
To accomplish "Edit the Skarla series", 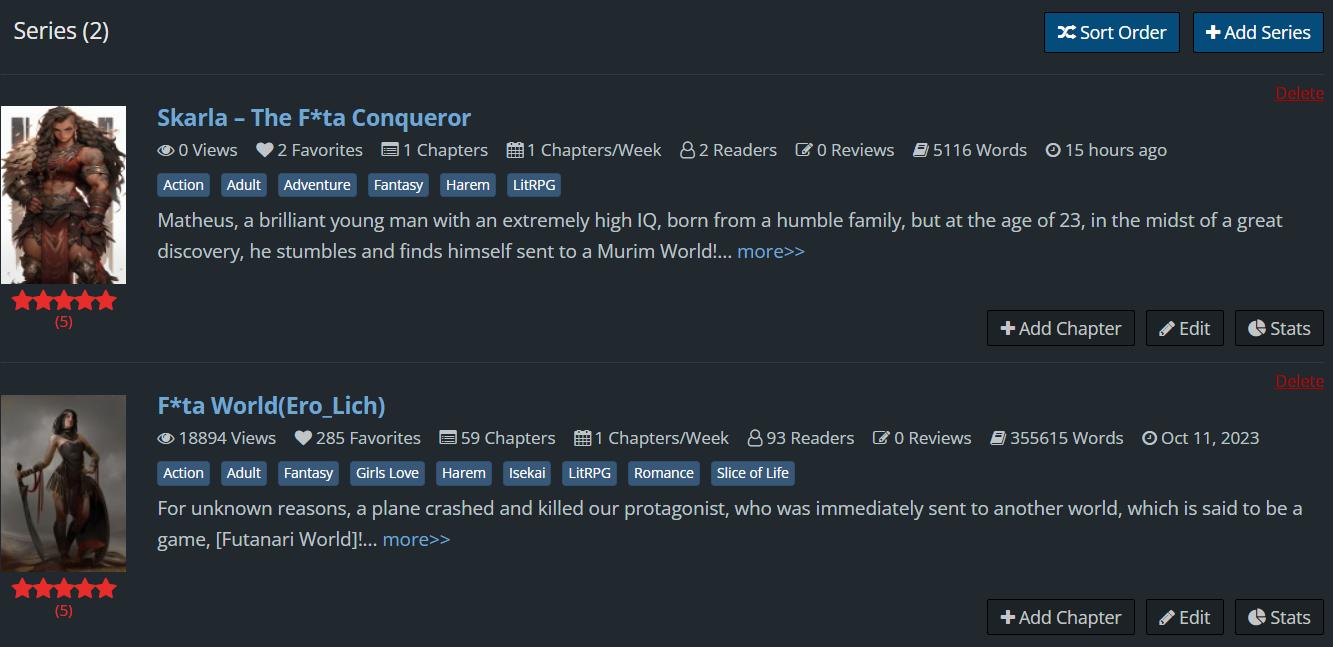I will click(x=1184, y=328).
